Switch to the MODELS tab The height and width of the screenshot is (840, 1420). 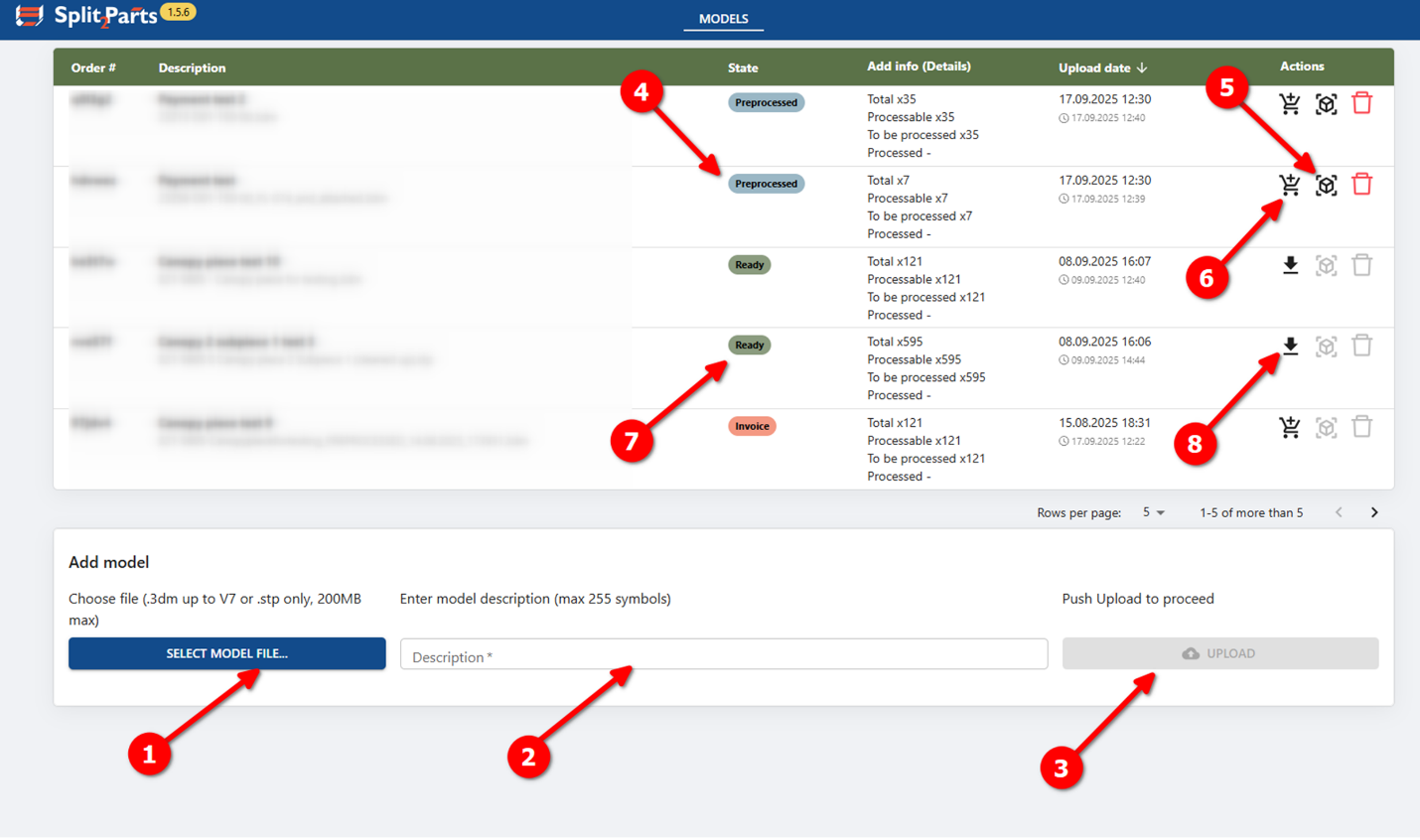point(723,19)
